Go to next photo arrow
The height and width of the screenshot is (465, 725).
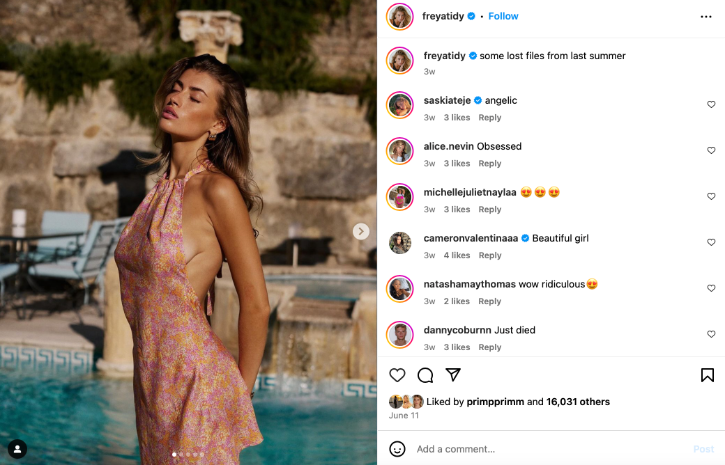click(x=361, y=231)
